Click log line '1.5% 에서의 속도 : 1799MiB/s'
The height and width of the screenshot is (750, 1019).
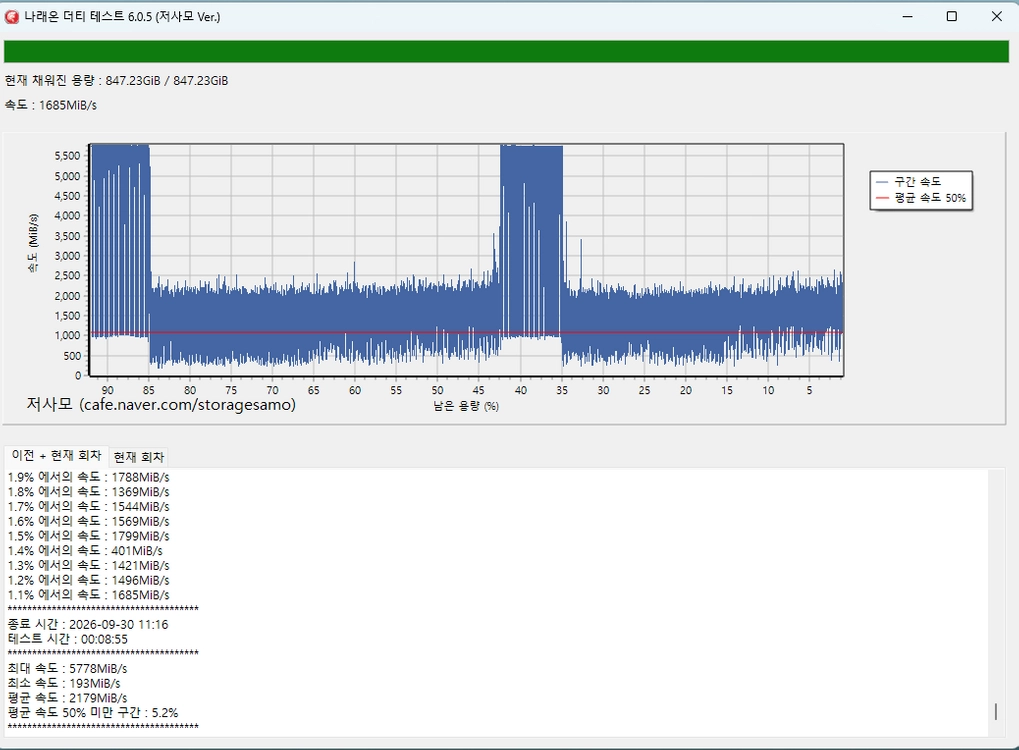(88, 536)
